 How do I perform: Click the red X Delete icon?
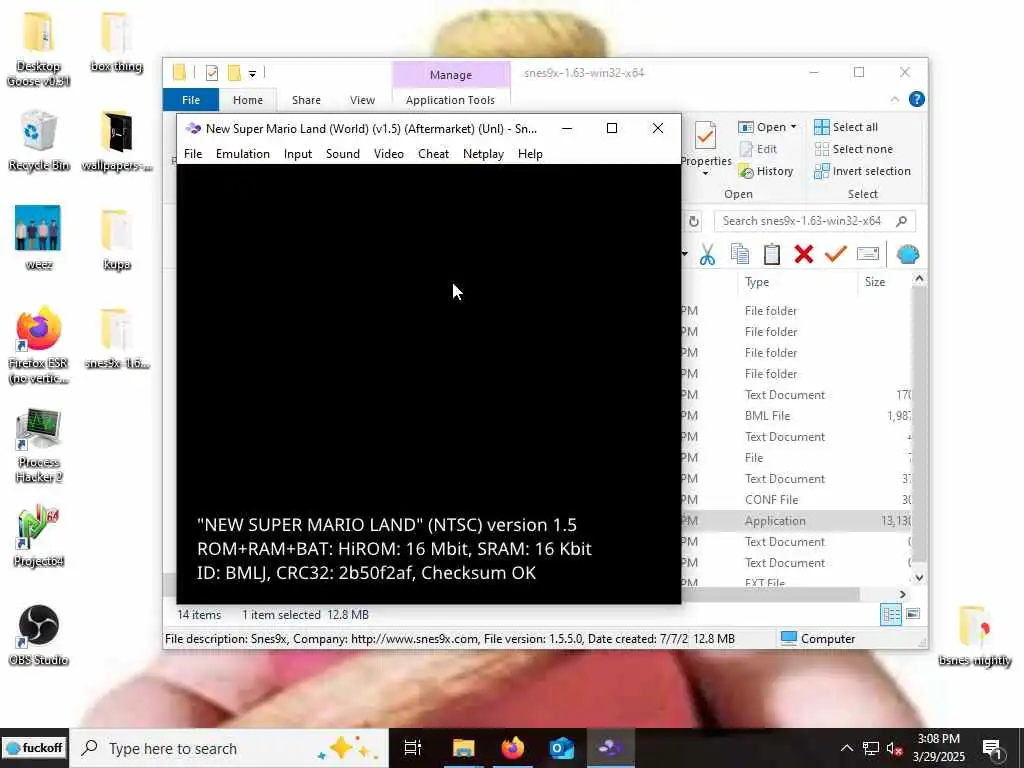point(804,254)
